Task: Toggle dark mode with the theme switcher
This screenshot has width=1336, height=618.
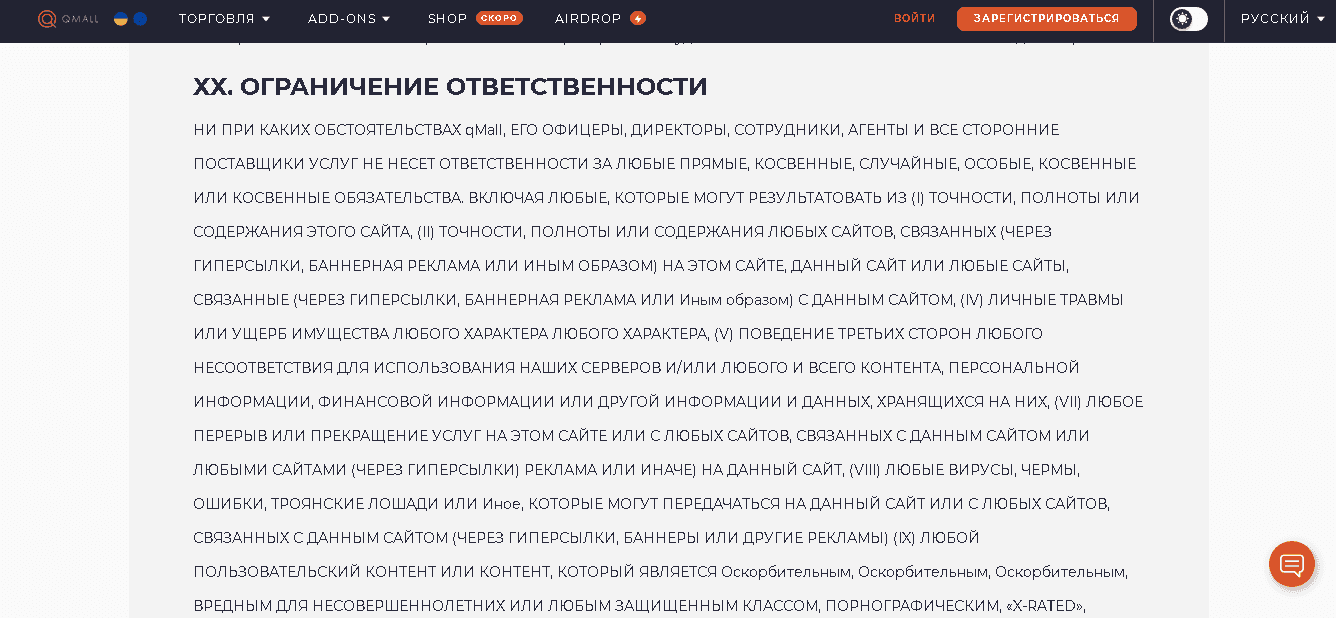Action: tap(1188, 18)
